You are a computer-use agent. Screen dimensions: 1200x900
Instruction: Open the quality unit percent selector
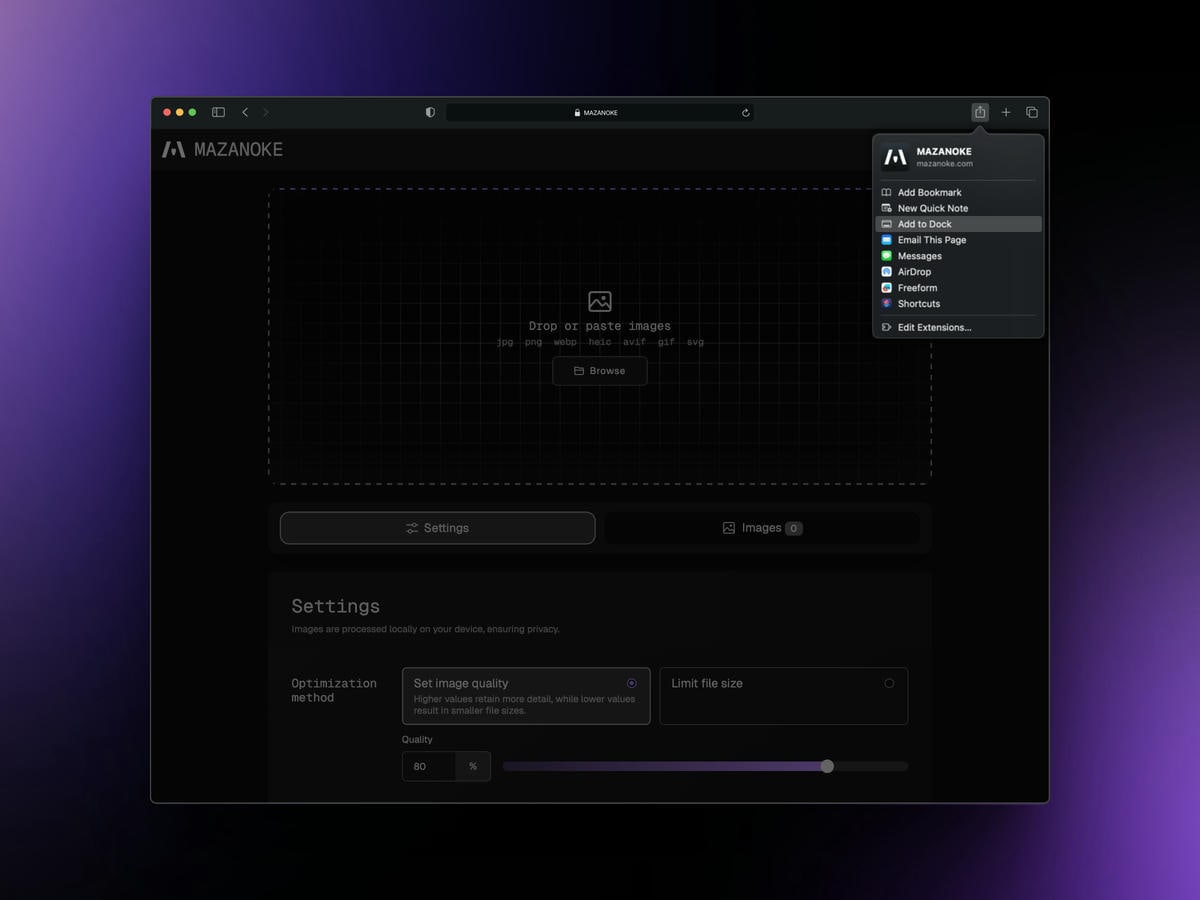472,766
